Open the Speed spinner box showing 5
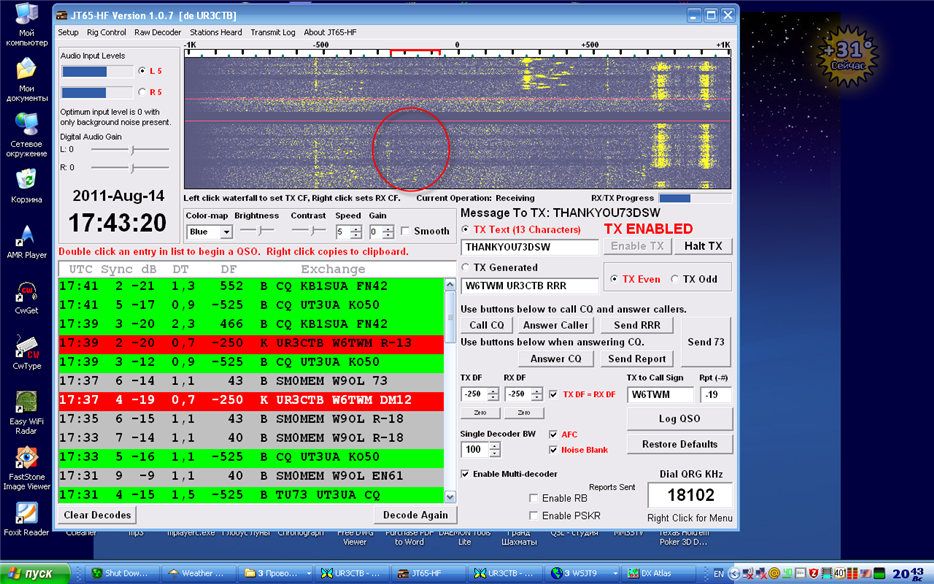Viewport: 934px width, 584px height. point(342,232)
